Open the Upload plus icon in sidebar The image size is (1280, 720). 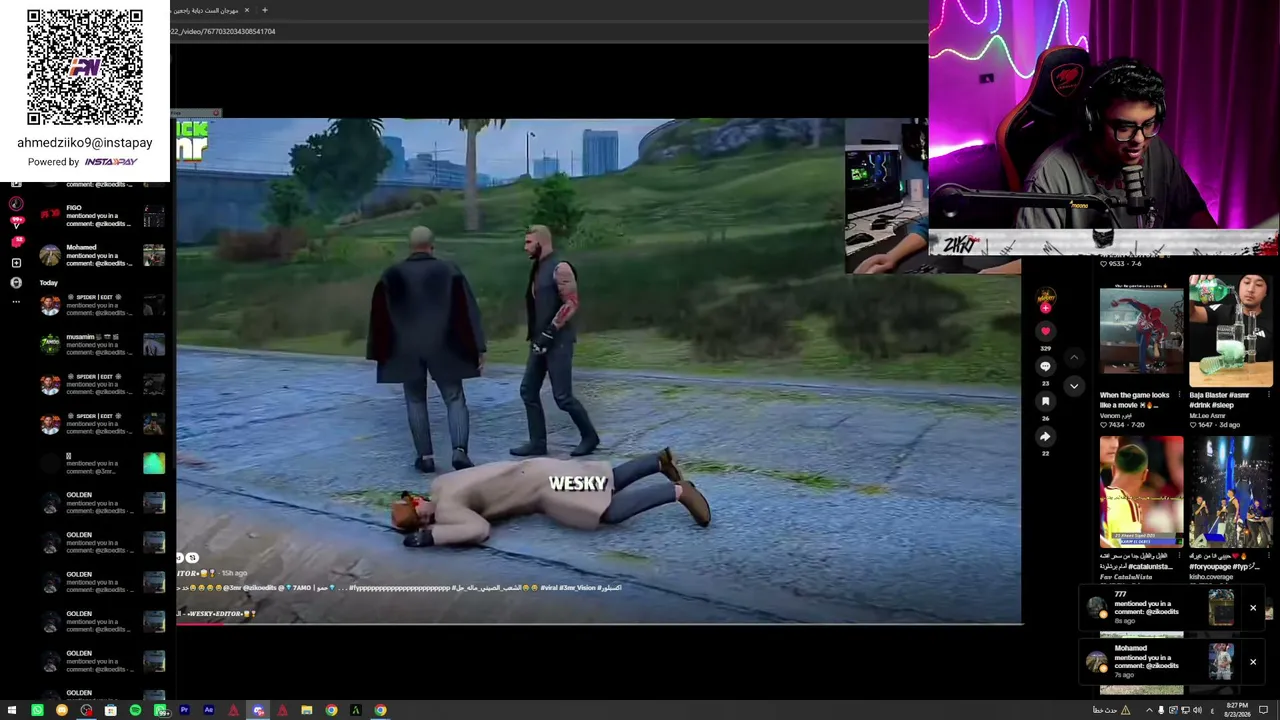click(15, 263)
